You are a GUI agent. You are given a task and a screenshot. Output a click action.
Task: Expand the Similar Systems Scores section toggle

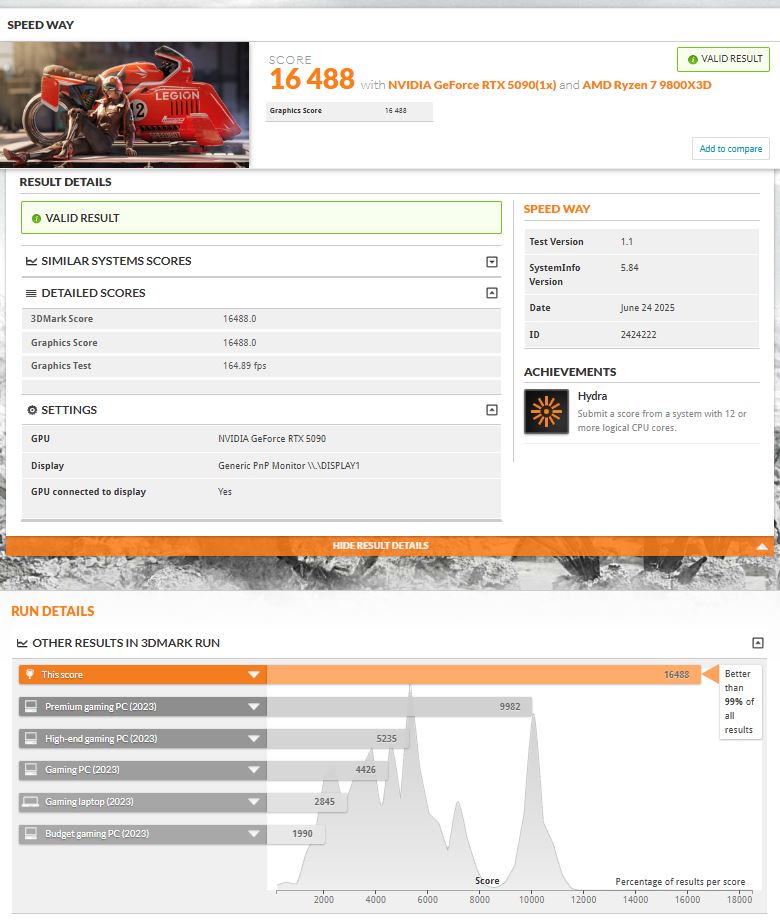coord(492,261)
